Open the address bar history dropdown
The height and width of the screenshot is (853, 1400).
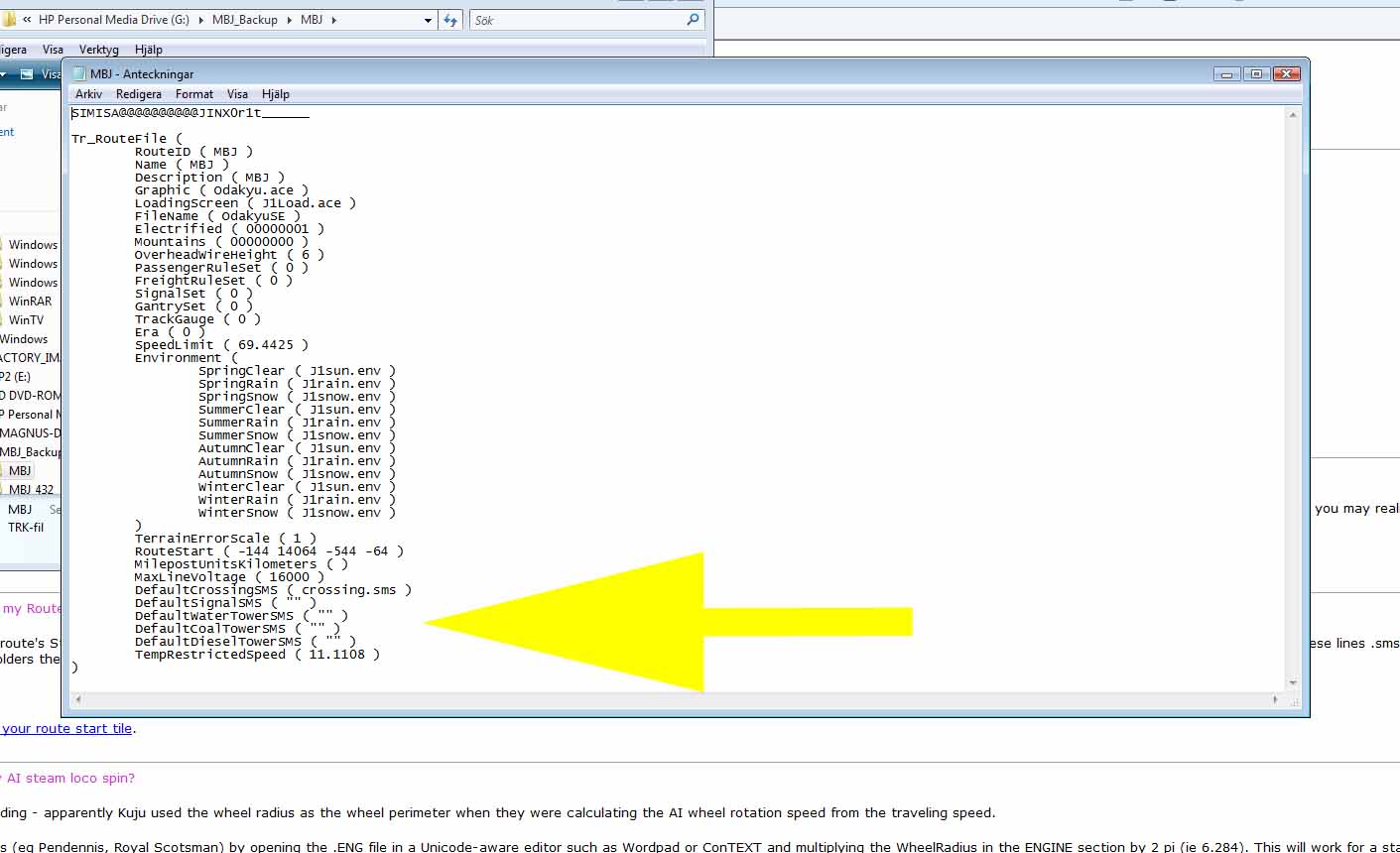click(428, 20)
